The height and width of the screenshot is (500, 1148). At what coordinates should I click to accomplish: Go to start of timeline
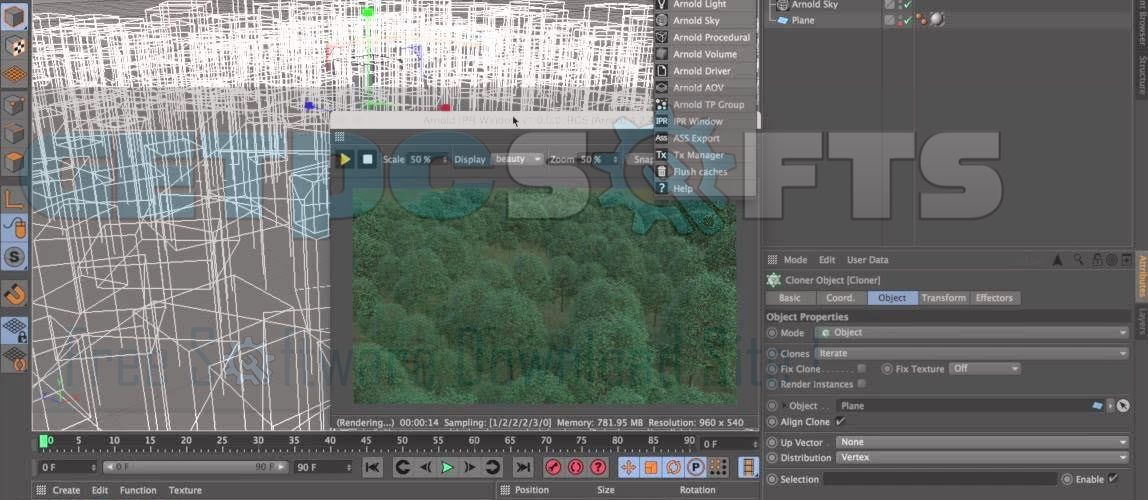click(373, 467)
